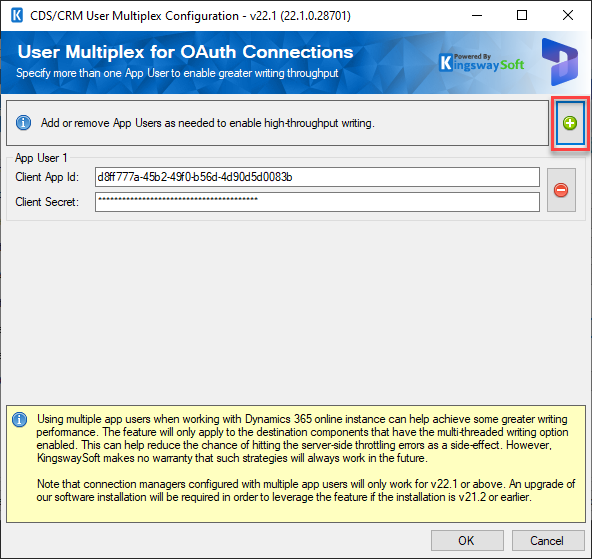Click the "User Multiplex for OAuth Connections" heading
The height and width of the screenshot is (559, 592).
(185, 52)
